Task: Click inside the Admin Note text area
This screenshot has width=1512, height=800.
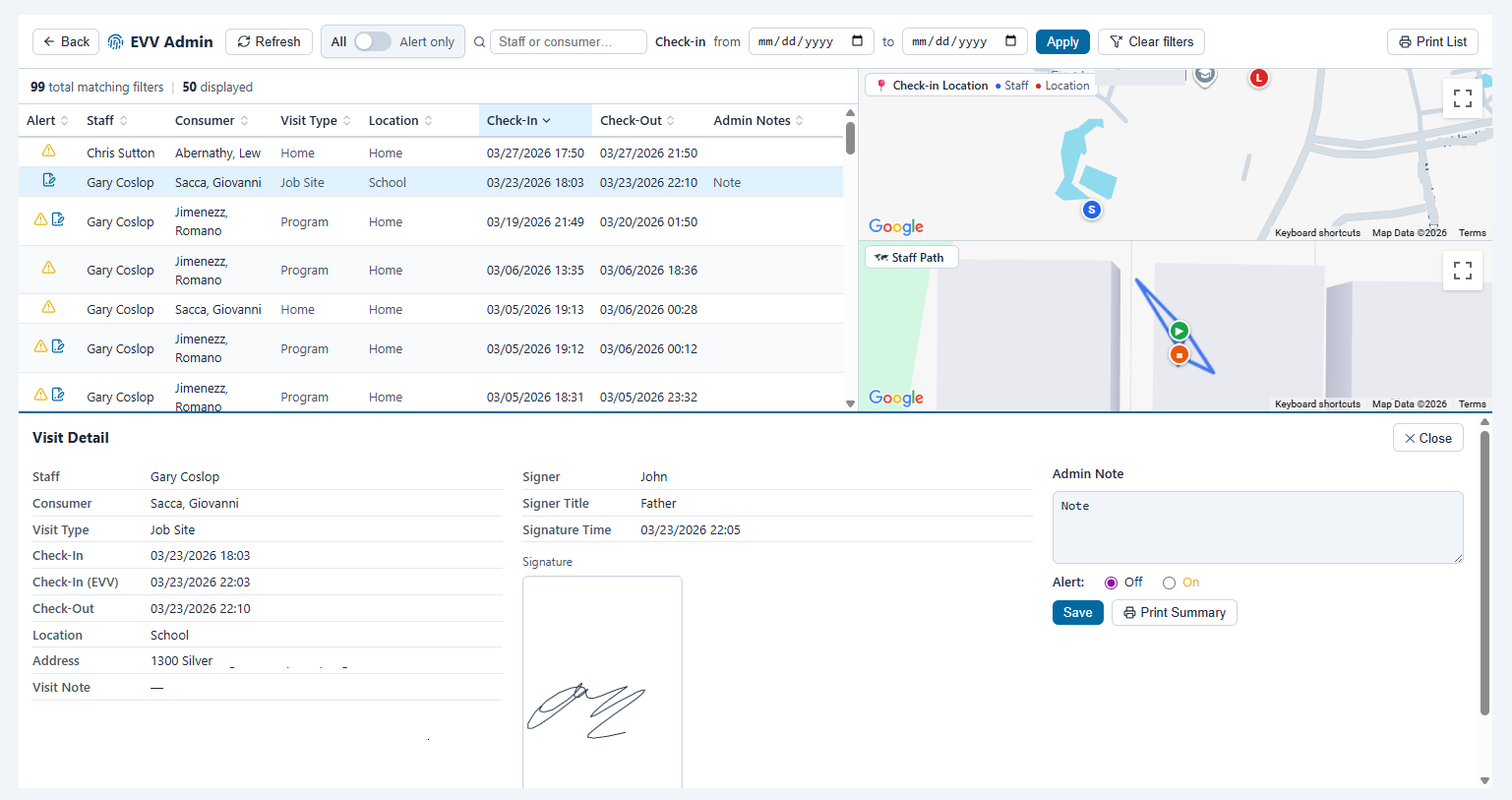Action: (x=1257, y=527)
